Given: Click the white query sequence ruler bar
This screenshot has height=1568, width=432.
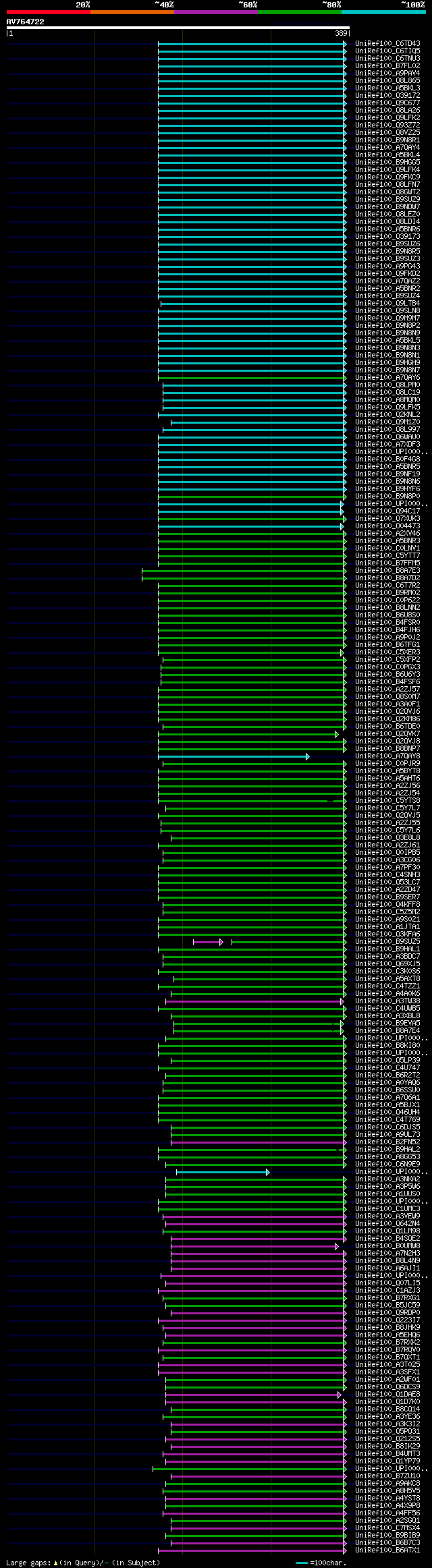Looking at the screenshot, I should [x=178, y=28].
